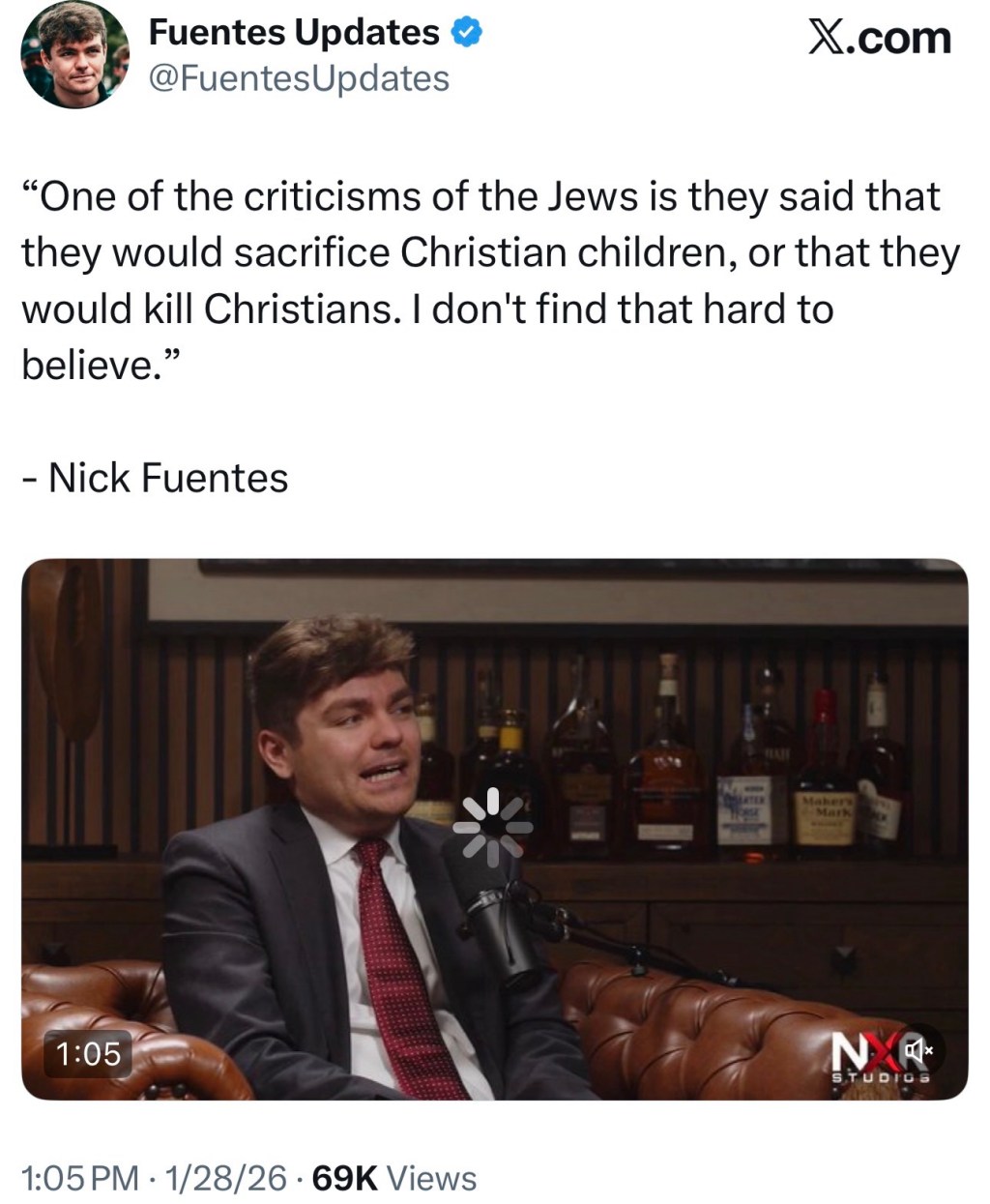Viewport: 990px width, 1204px height.
Task: Click the "Views" label in the footer
Action: pyautogui.click(x=431, y=1178)
